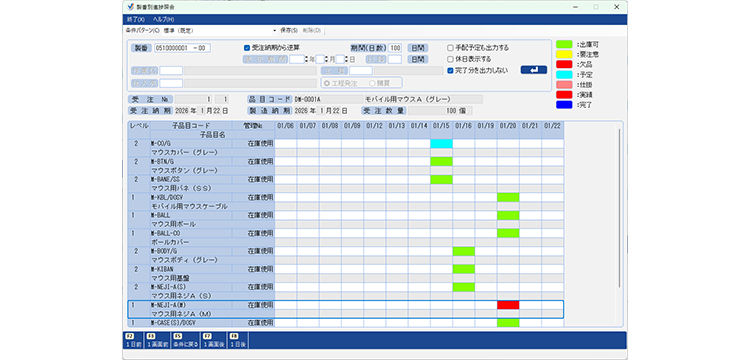Enable 手配予定も出力する checkbox
The height and width of the screenshot is (360, 750).
pos(450,48)
